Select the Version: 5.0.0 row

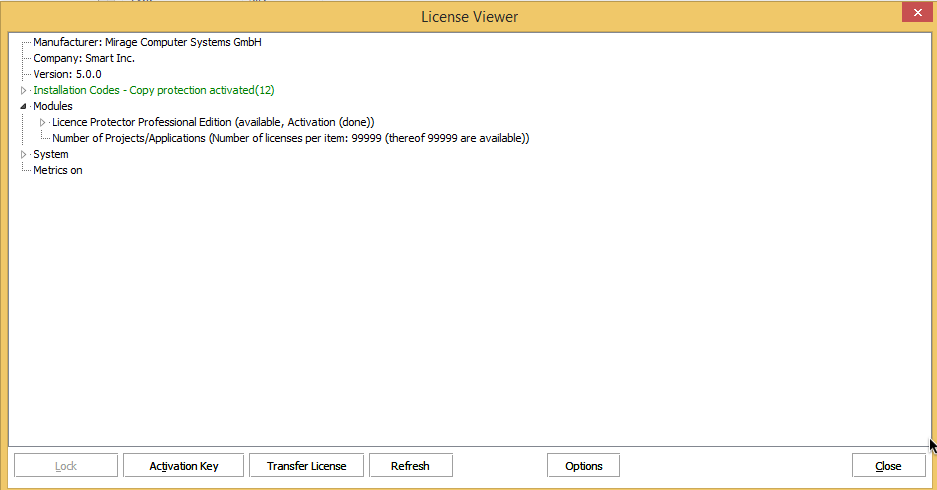click(67, 75)
